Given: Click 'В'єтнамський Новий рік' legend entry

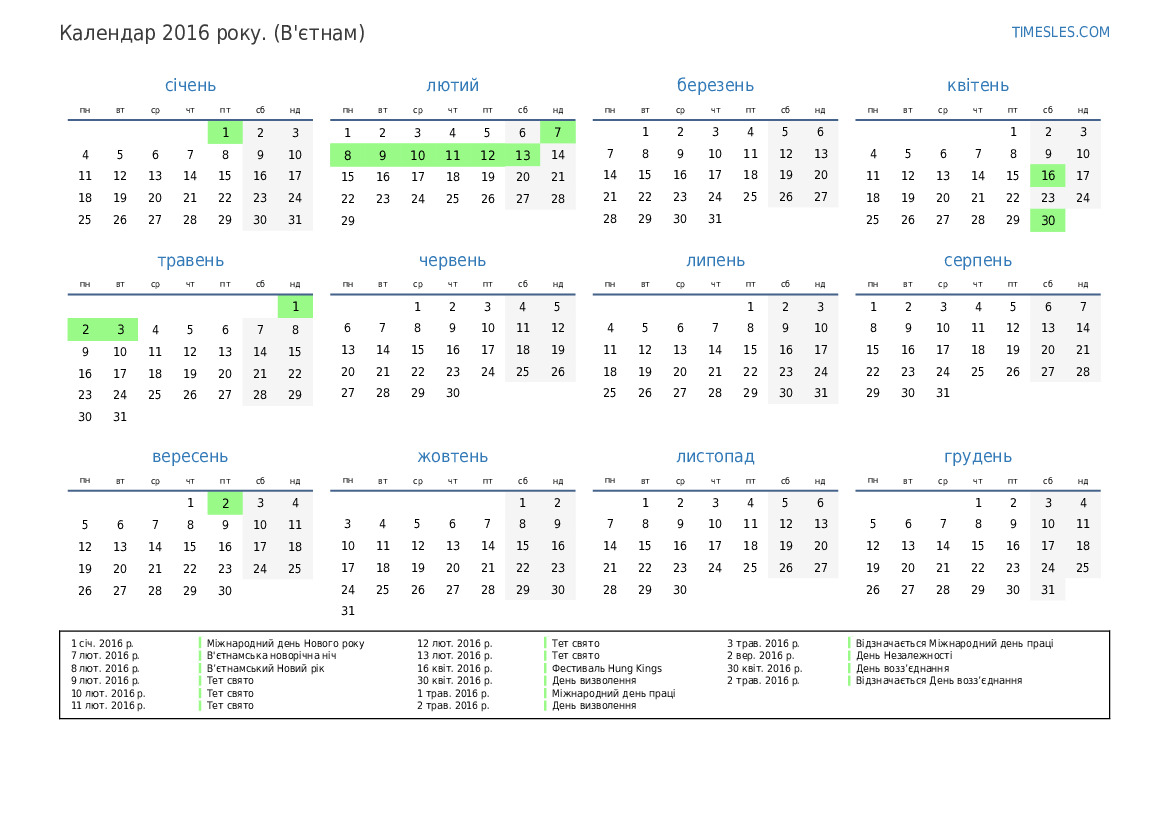Looking at the screenshot, I should (x=265, y=668).
